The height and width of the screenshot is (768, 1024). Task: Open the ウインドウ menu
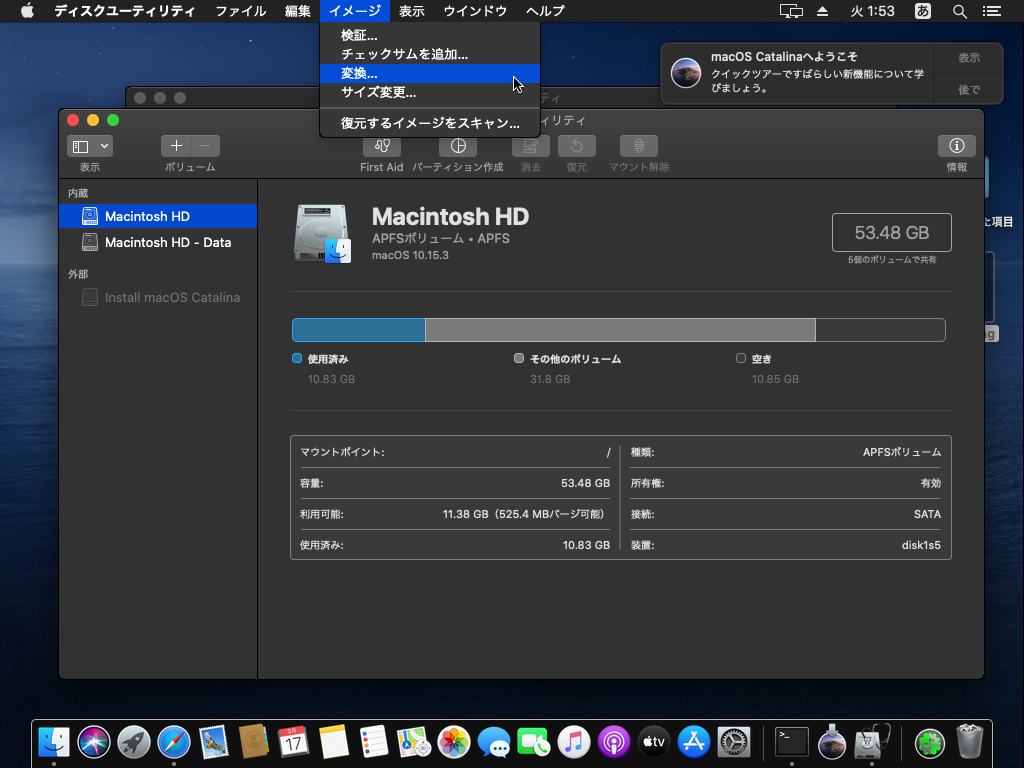click(475, 11)
